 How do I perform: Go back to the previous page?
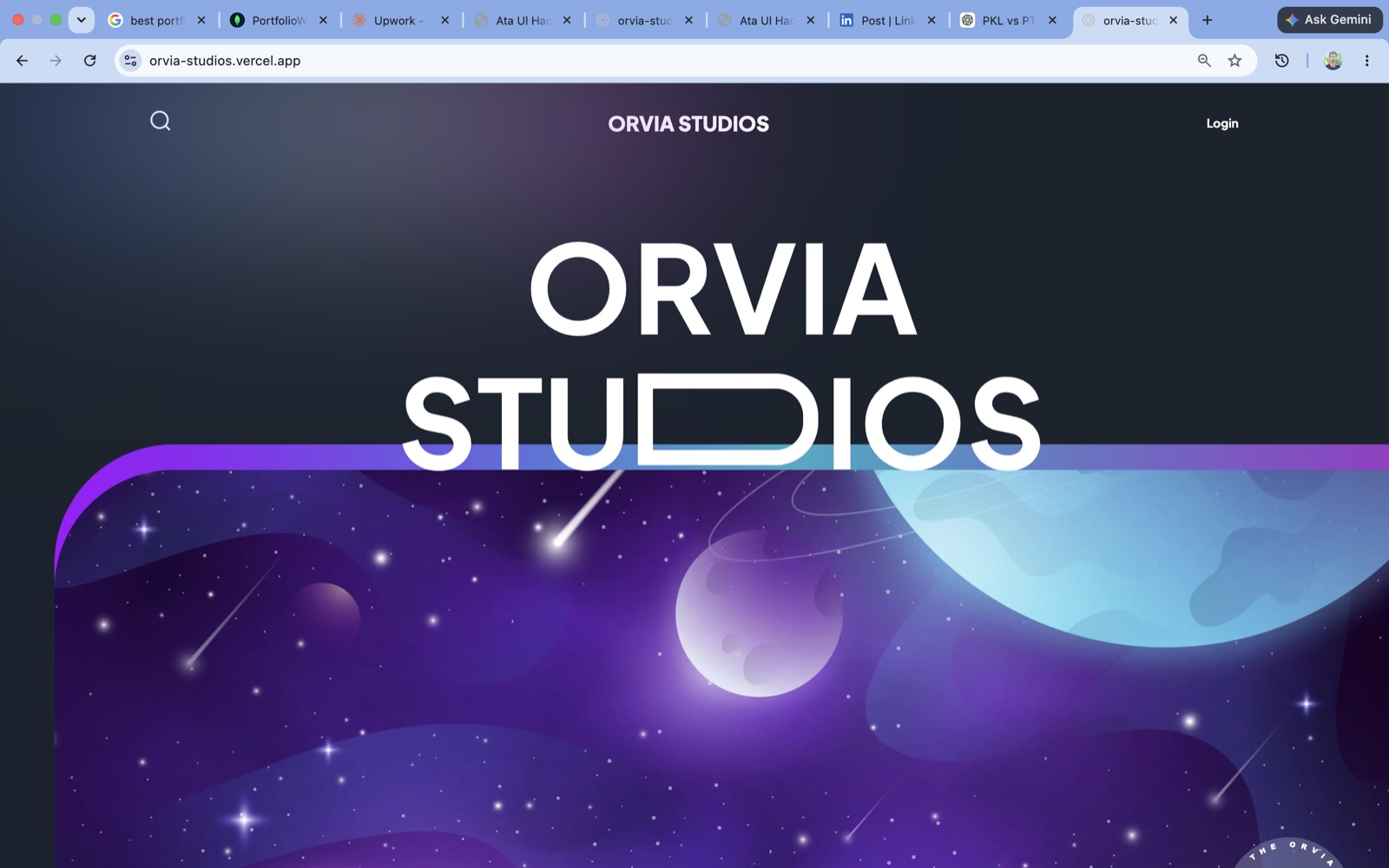tap(23, 61)
